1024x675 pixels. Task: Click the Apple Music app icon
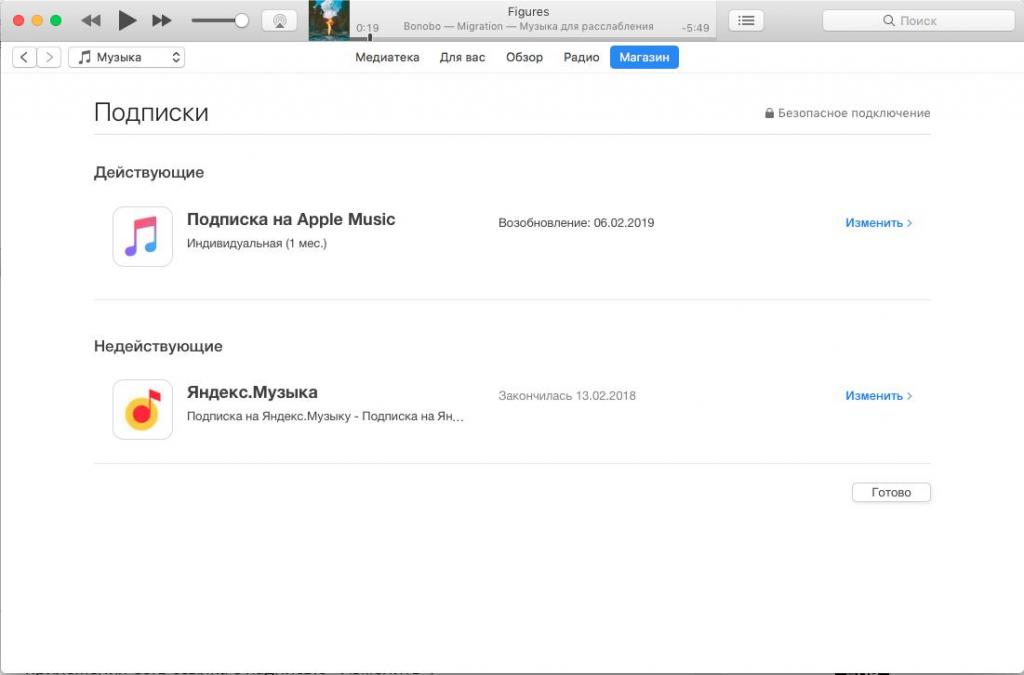(142, 236)
